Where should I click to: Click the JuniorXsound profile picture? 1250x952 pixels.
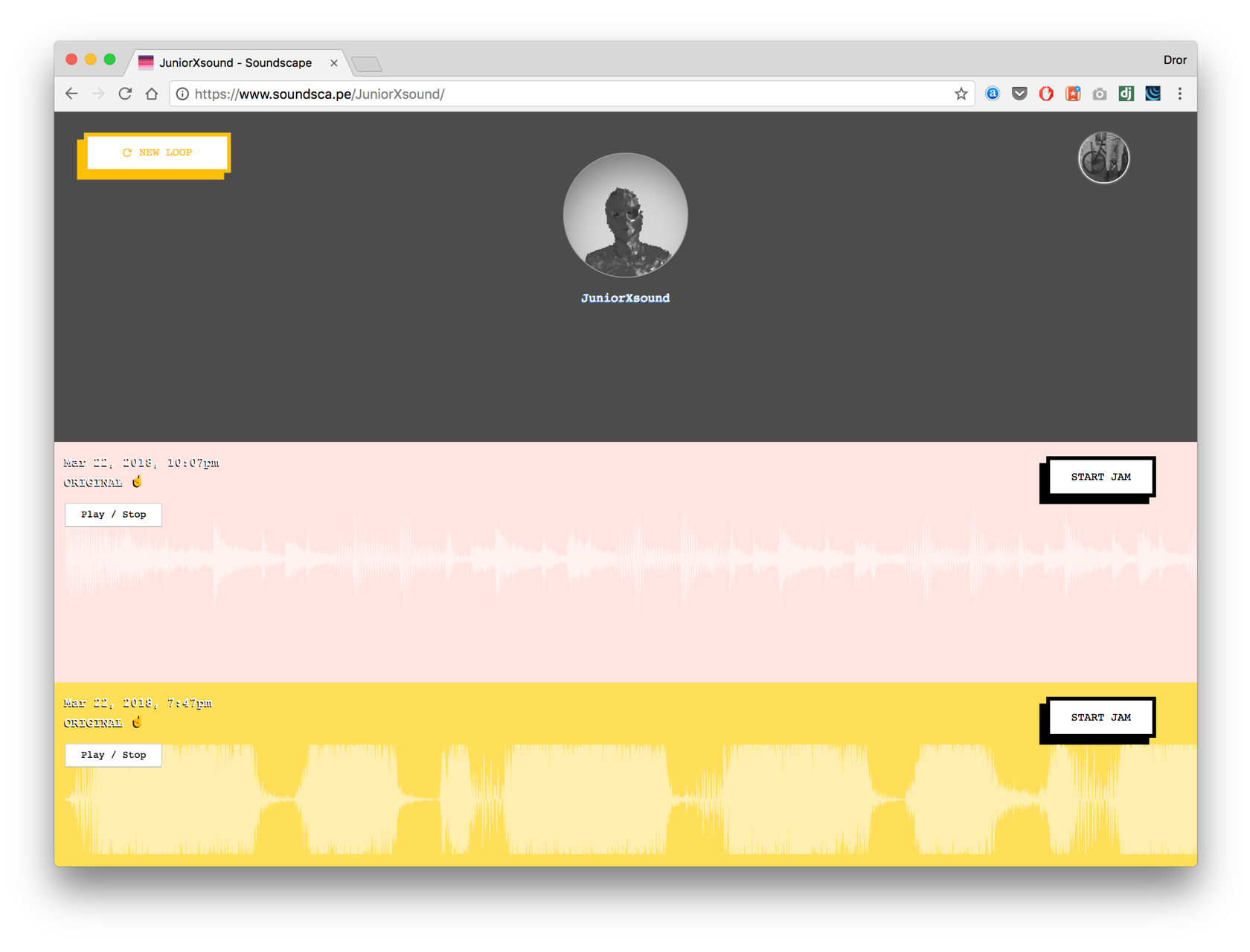pyautogui.click(x=625, y=216)
